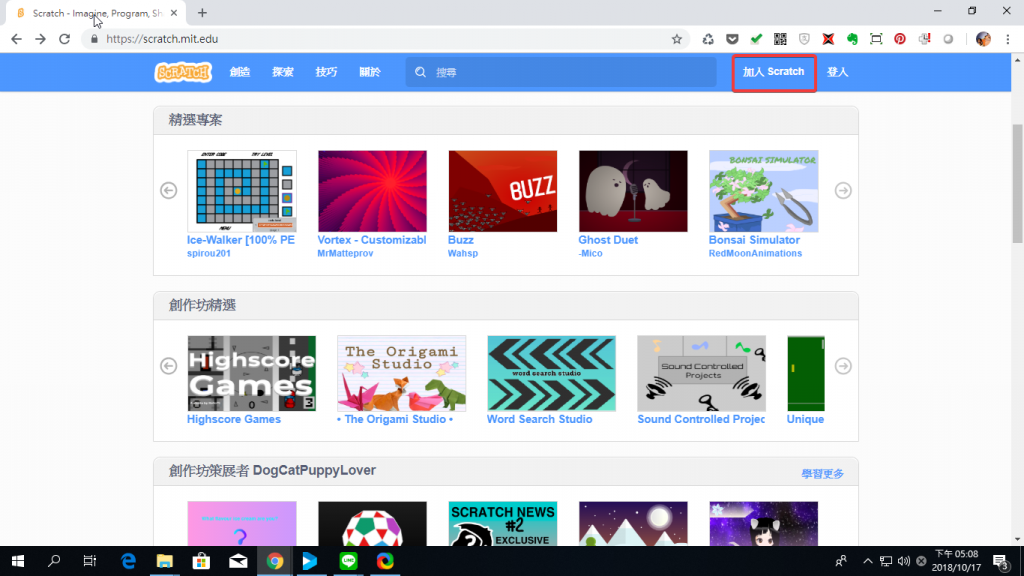Open the soccer-ball polyhedron project thumbnail

point(372,524)
